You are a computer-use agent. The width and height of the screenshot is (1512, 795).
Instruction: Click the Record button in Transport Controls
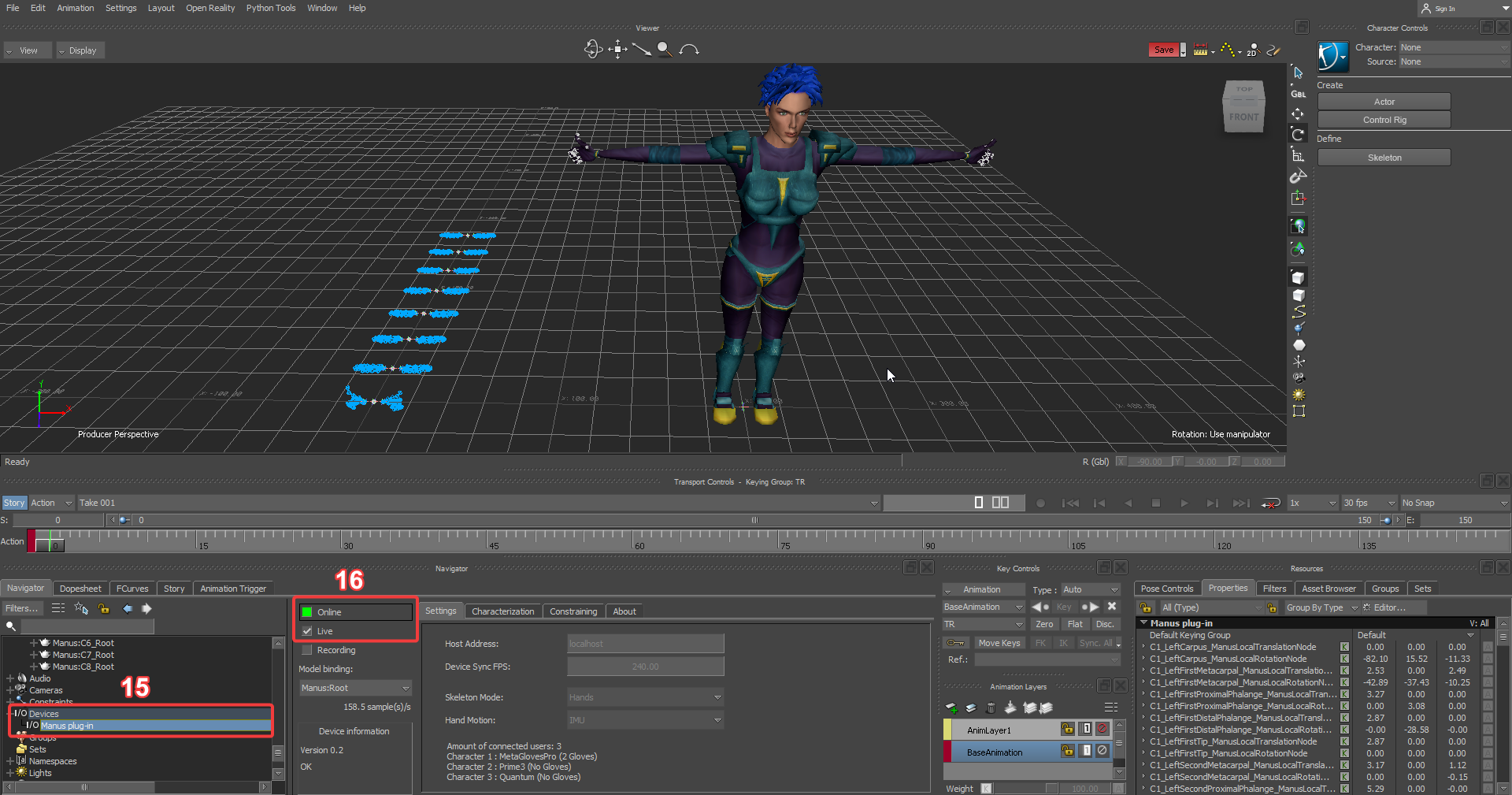1040,503
